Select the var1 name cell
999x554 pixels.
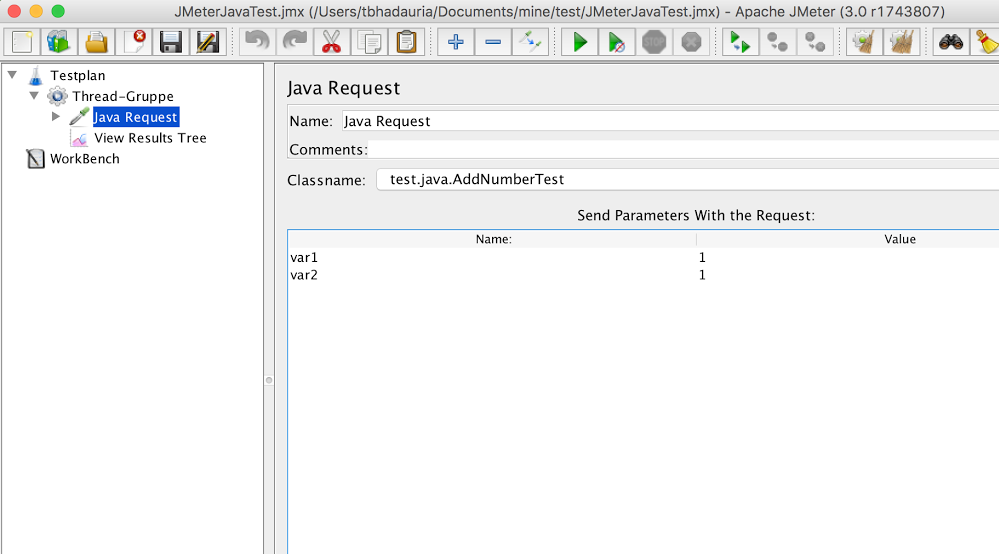(492, 257)
